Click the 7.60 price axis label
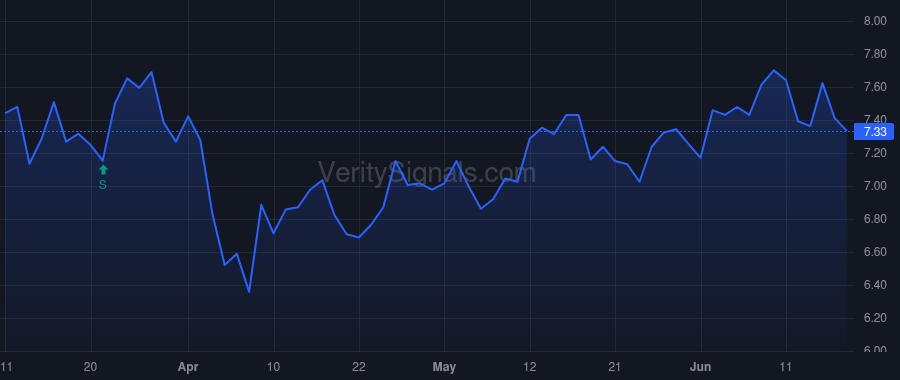This screenshot has width=900, height=380. pos(875,87)
